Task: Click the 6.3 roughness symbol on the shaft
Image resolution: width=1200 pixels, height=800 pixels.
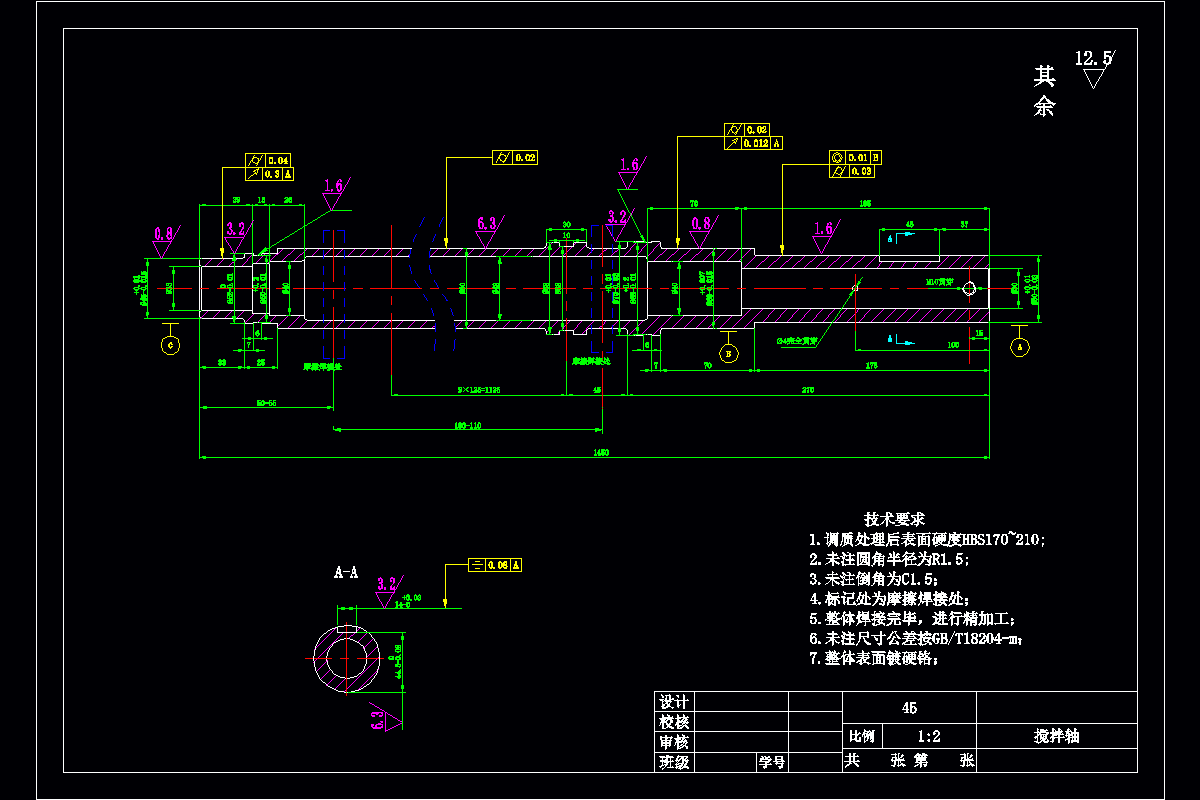Action: [x=488, y=231]
